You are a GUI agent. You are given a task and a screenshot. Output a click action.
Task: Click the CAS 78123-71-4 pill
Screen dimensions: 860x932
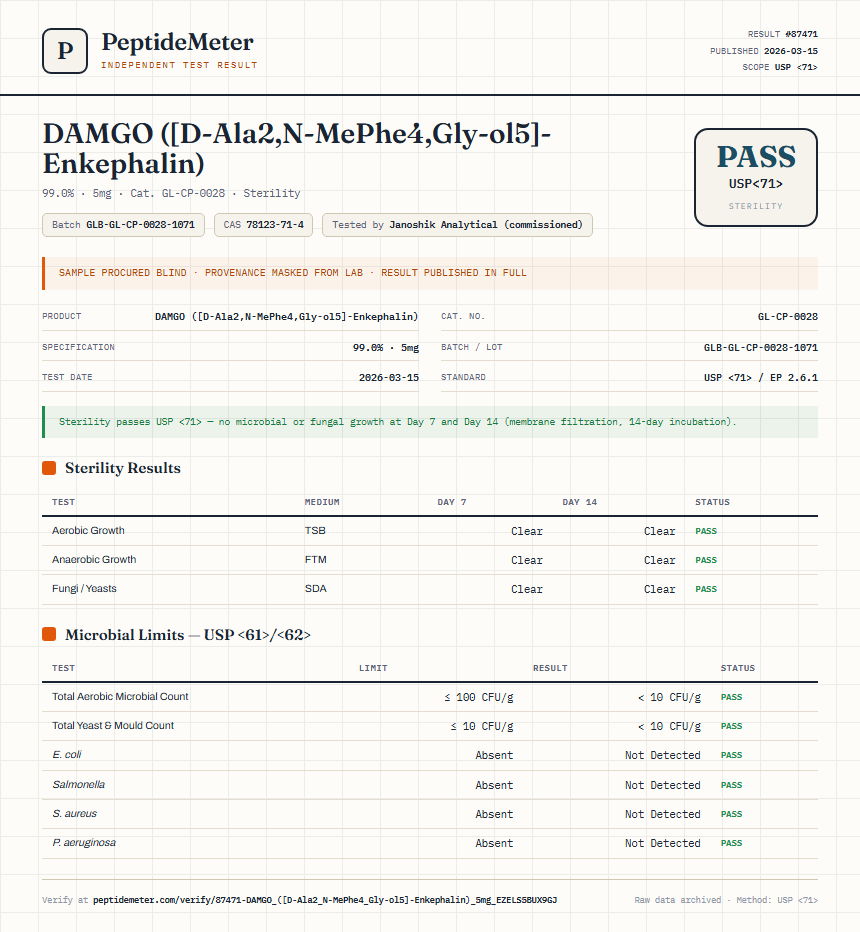tap(263, 225)
